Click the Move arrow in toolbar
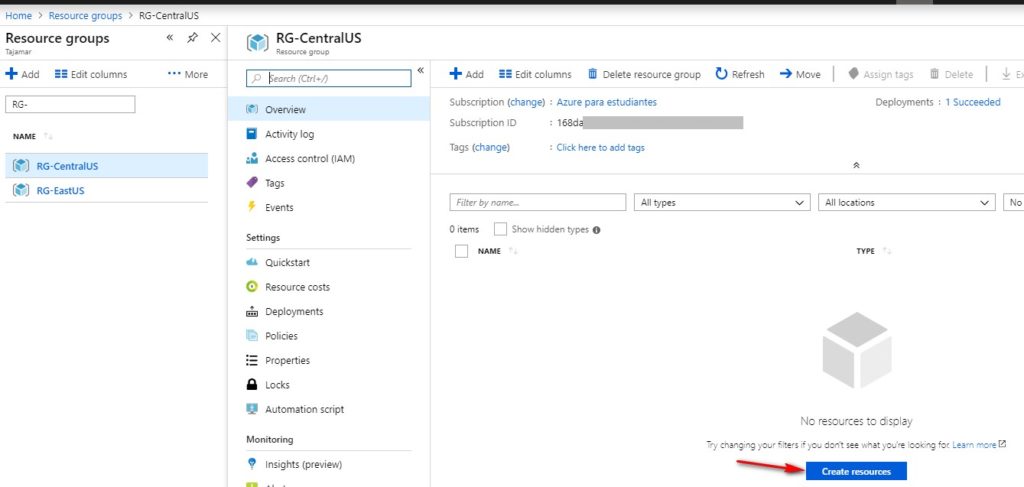1024x487 pixels. pyautogui.click(x=786, y=74)
